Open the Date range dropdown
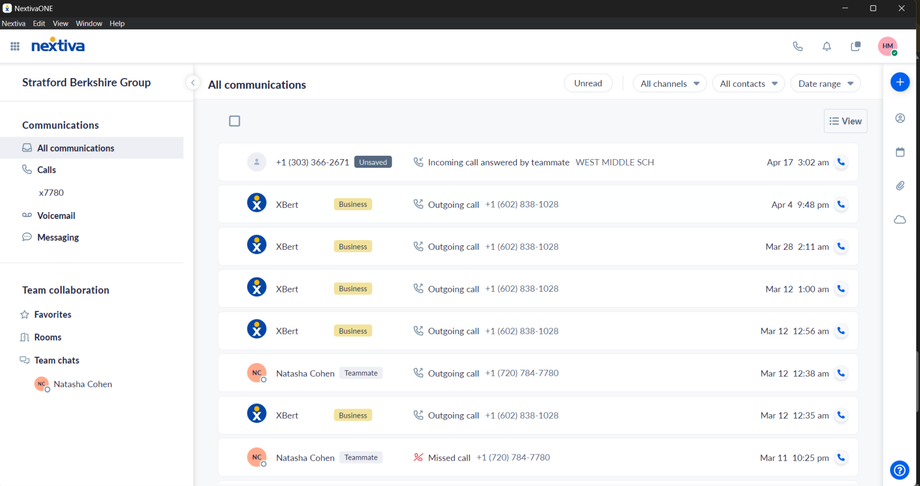920x486 pixels. (825, 84)
